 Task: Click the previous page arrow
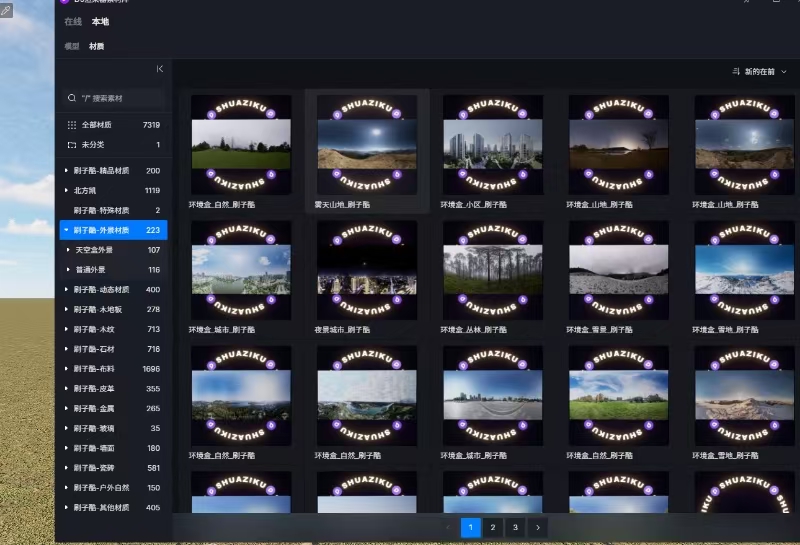448,528
